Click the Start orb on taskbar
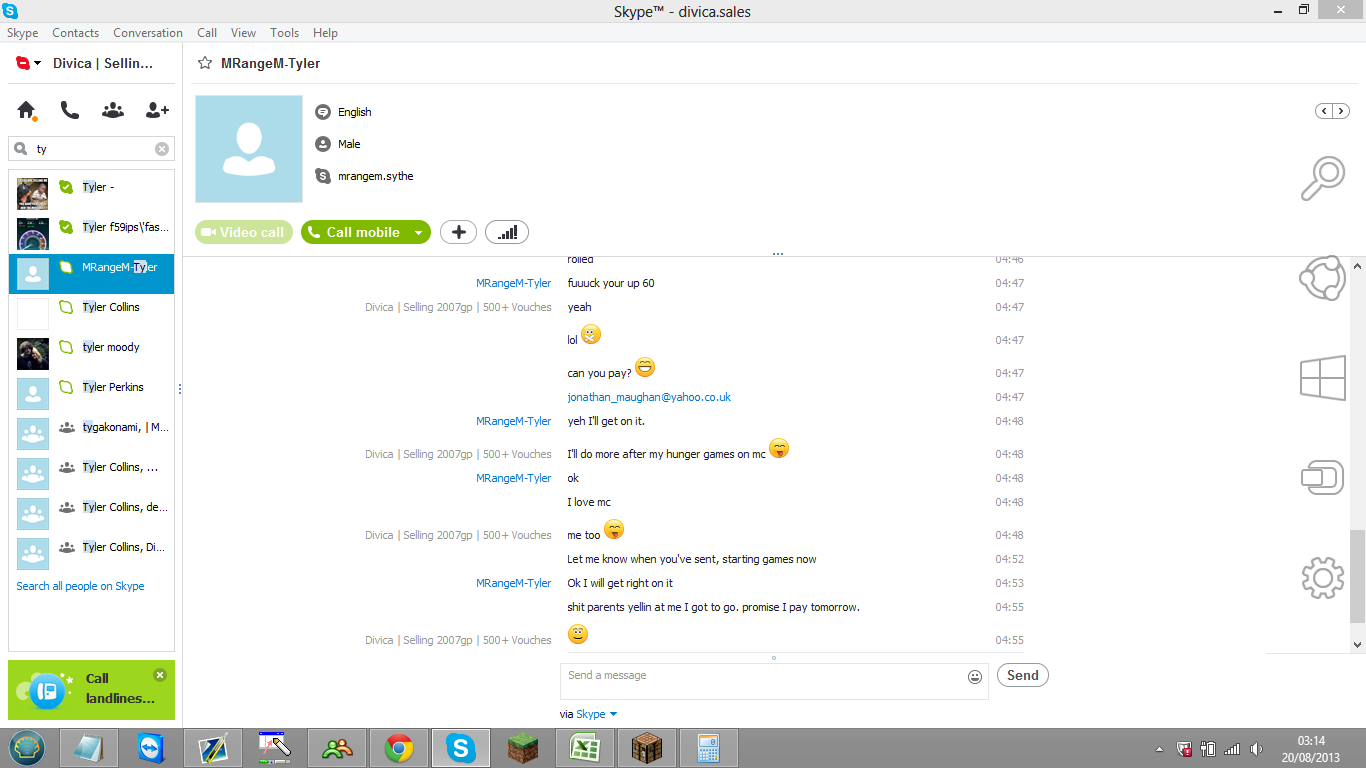This screenshot has height=768, width=1366. tap(27, 748)
